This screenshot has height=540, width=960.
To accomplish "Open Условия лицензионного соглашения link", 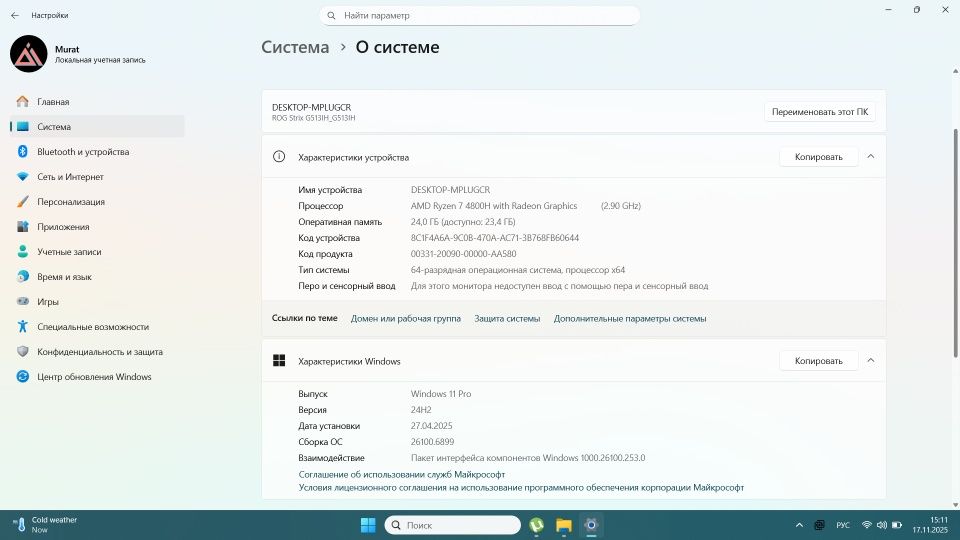I will coord(521,488).
